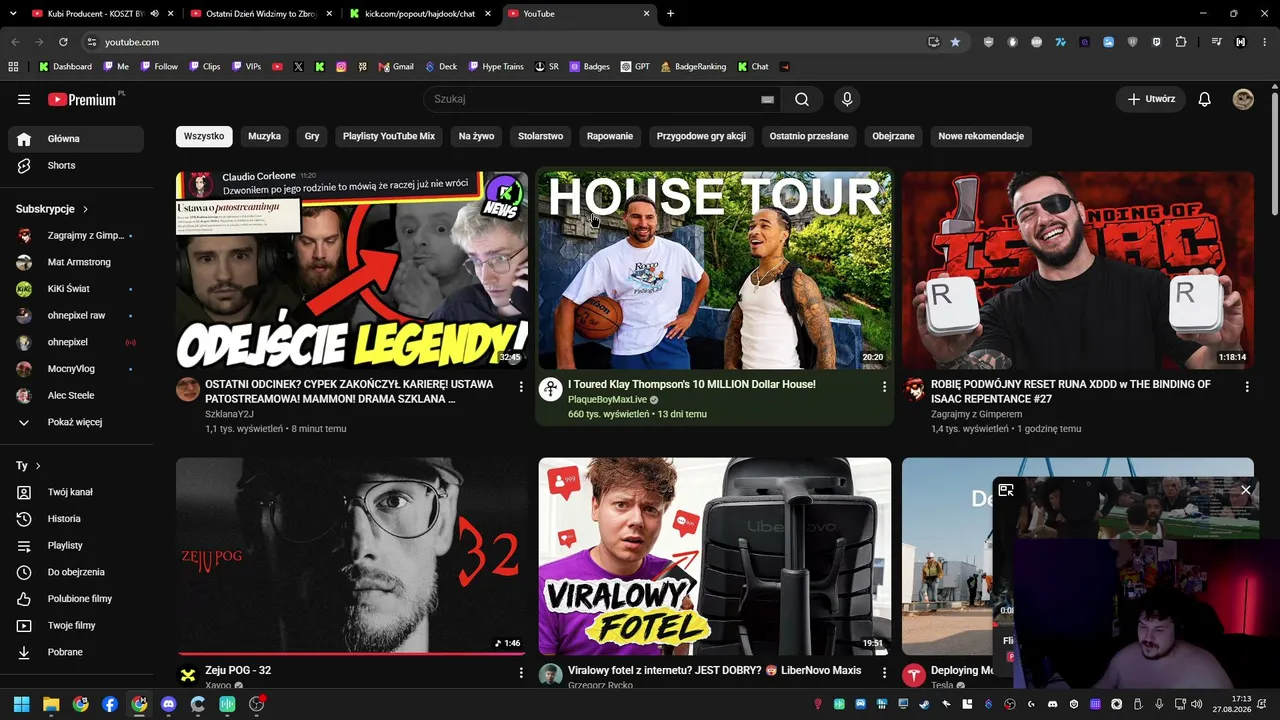Click the magnifier search button
This screenshot has width=1280, height=720.
coord(802,99)
